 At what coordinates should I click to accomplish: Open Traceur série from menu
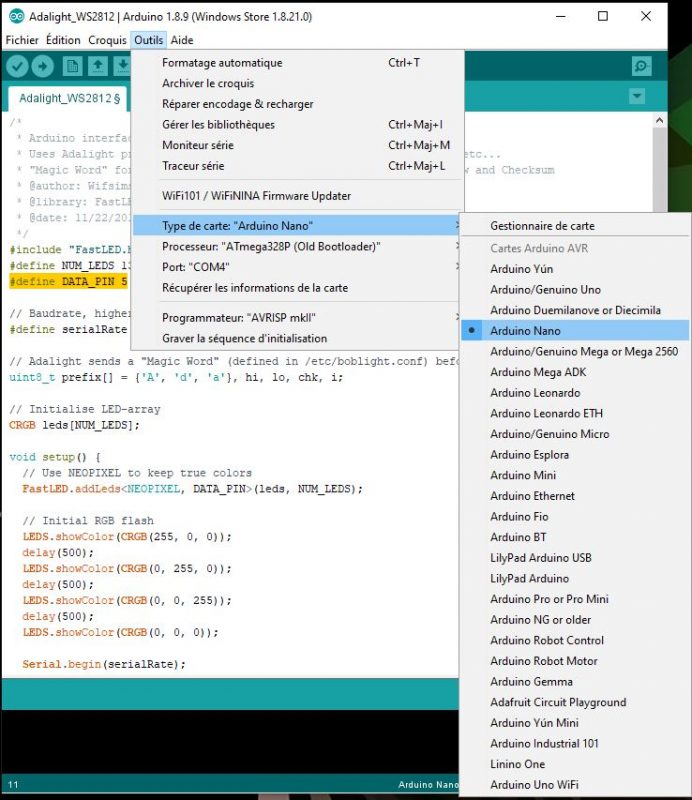tap(298, 166)
